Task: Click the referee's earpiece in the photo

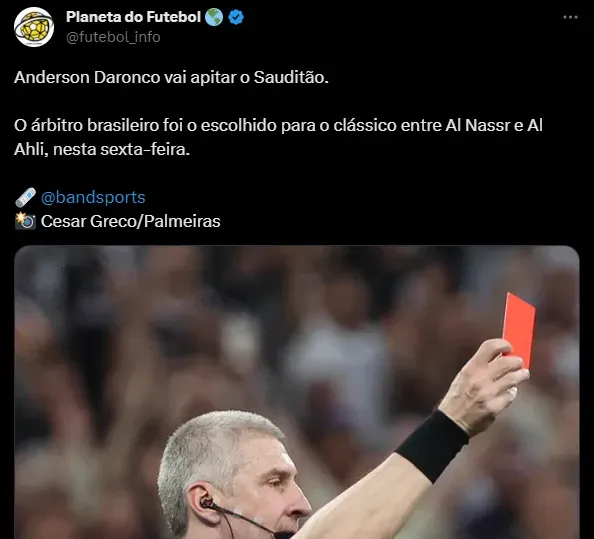Action: pyautogui.click(x=208, y=503)
